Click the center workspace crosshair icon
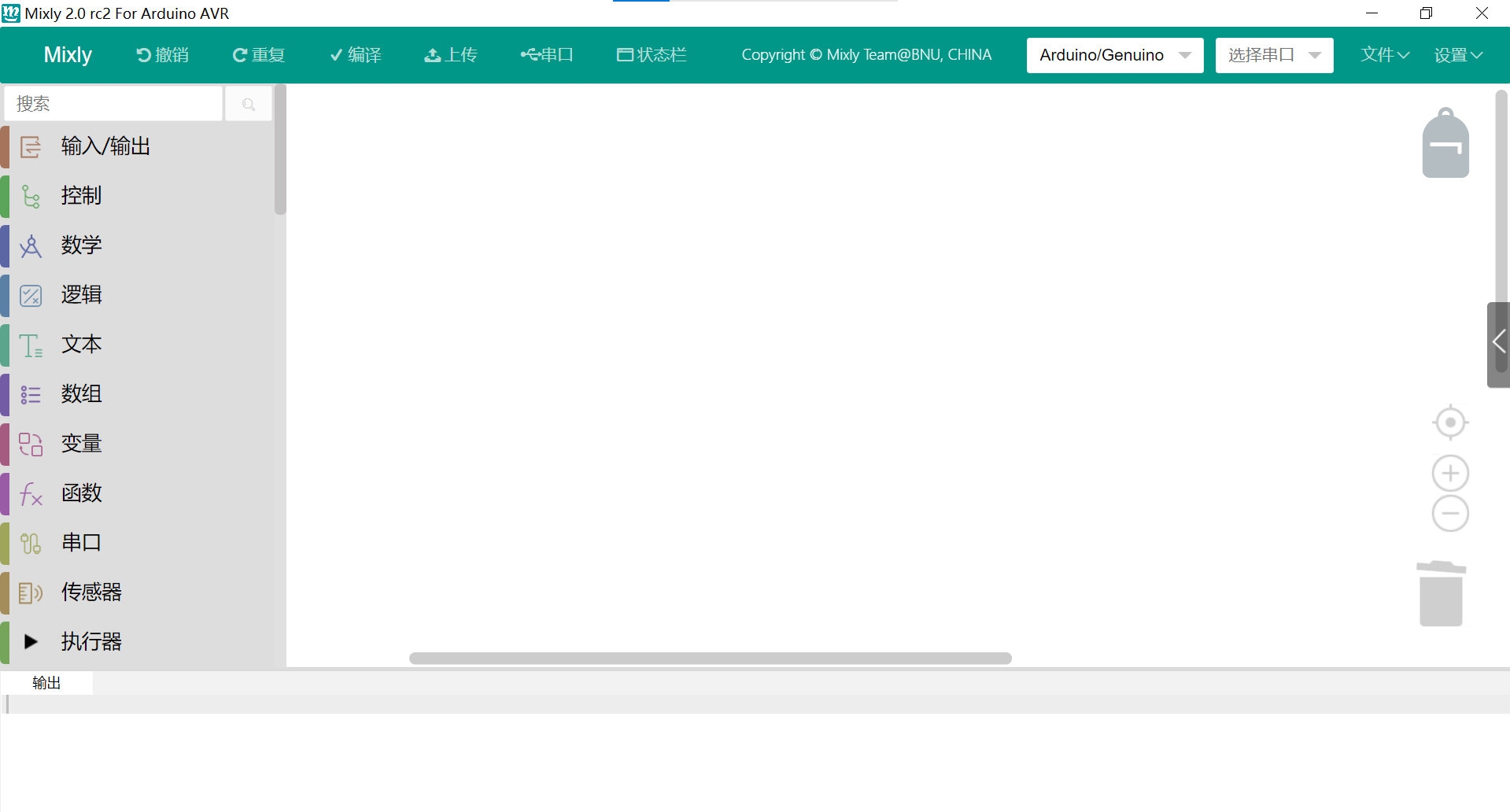This screenshot has width=1510, height=812. [1450, 423]
